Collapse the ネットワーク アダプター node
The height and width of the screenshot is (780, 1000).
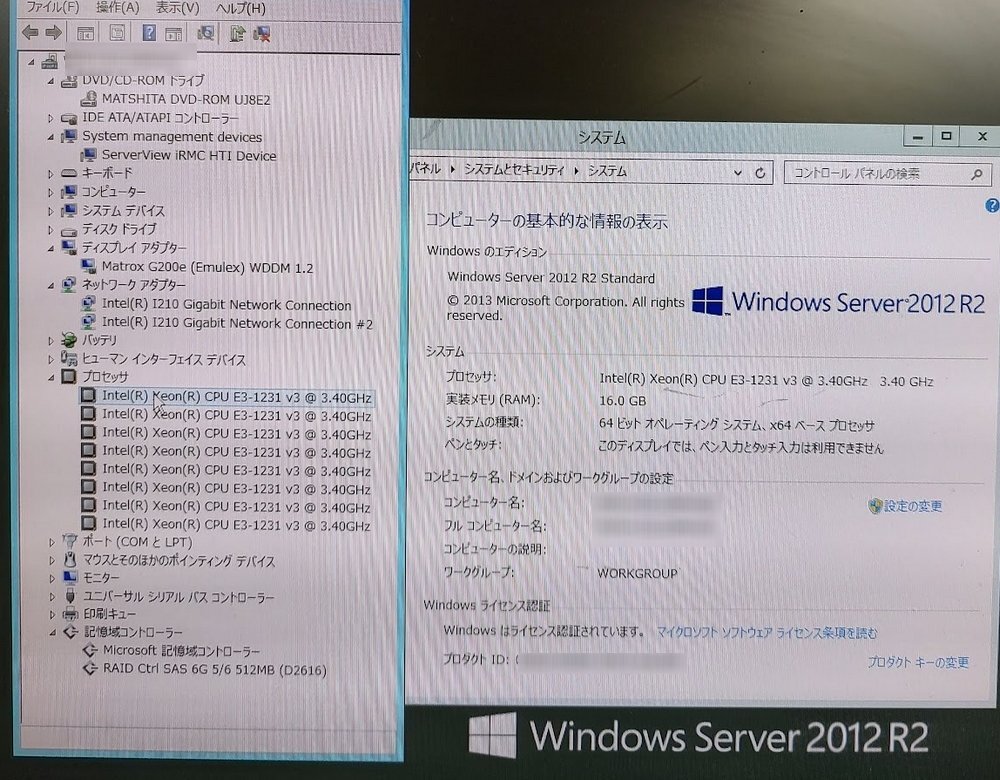(51, 286)
